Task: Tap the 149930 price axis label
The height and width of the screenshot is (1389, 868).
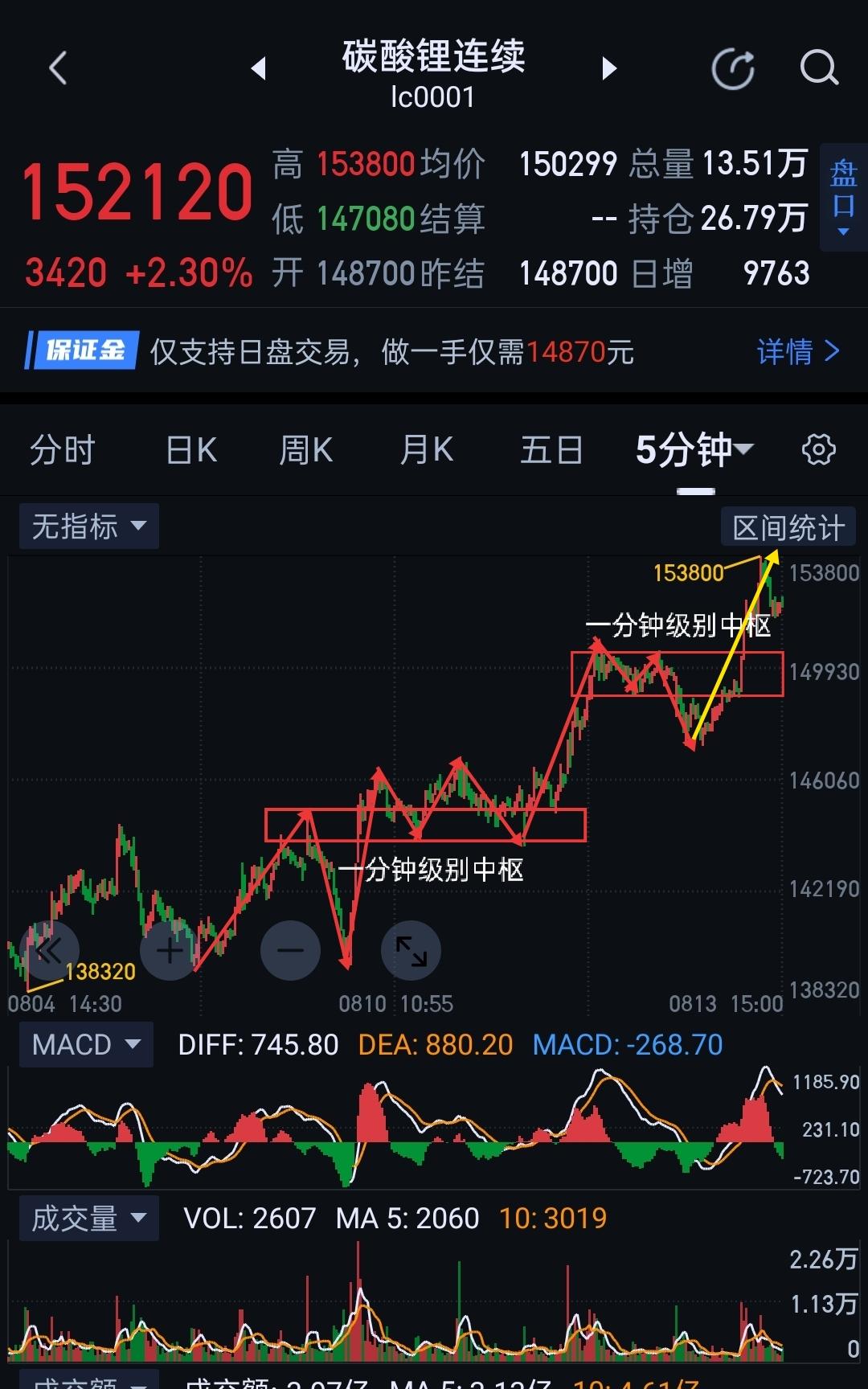Action: [x=825, y=672]
